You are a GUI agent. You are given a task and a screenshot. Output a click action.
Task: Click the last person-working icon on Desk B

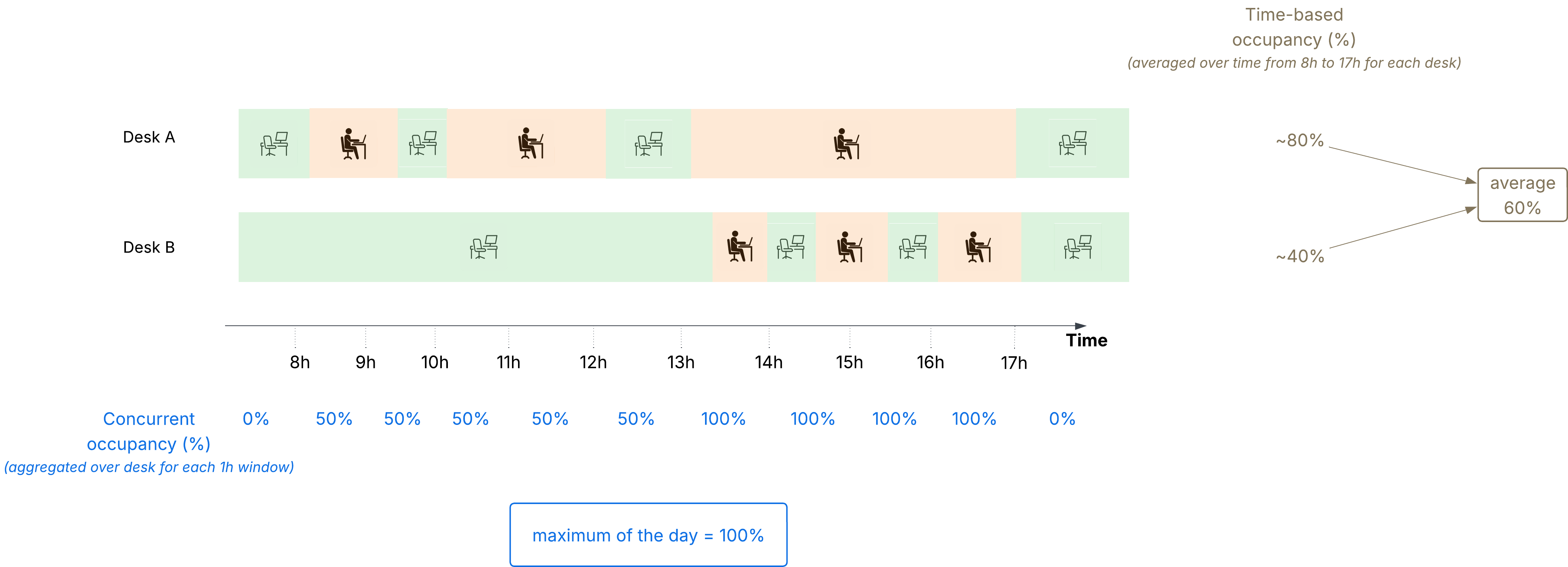click(978, 247)
